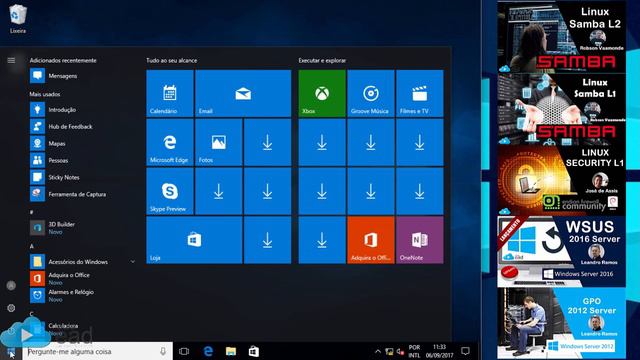Image resolution: width=640 pixels, height=360 pixels.
Task: Click download tile next to Fotos
Action: tap(267, 142)
